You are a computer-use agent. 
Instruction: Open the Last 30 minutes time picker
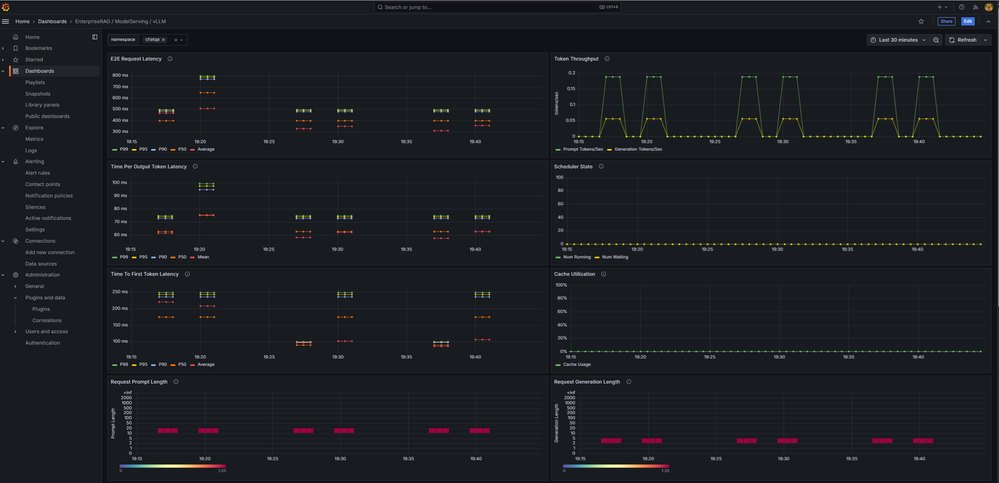coord(898,40)
